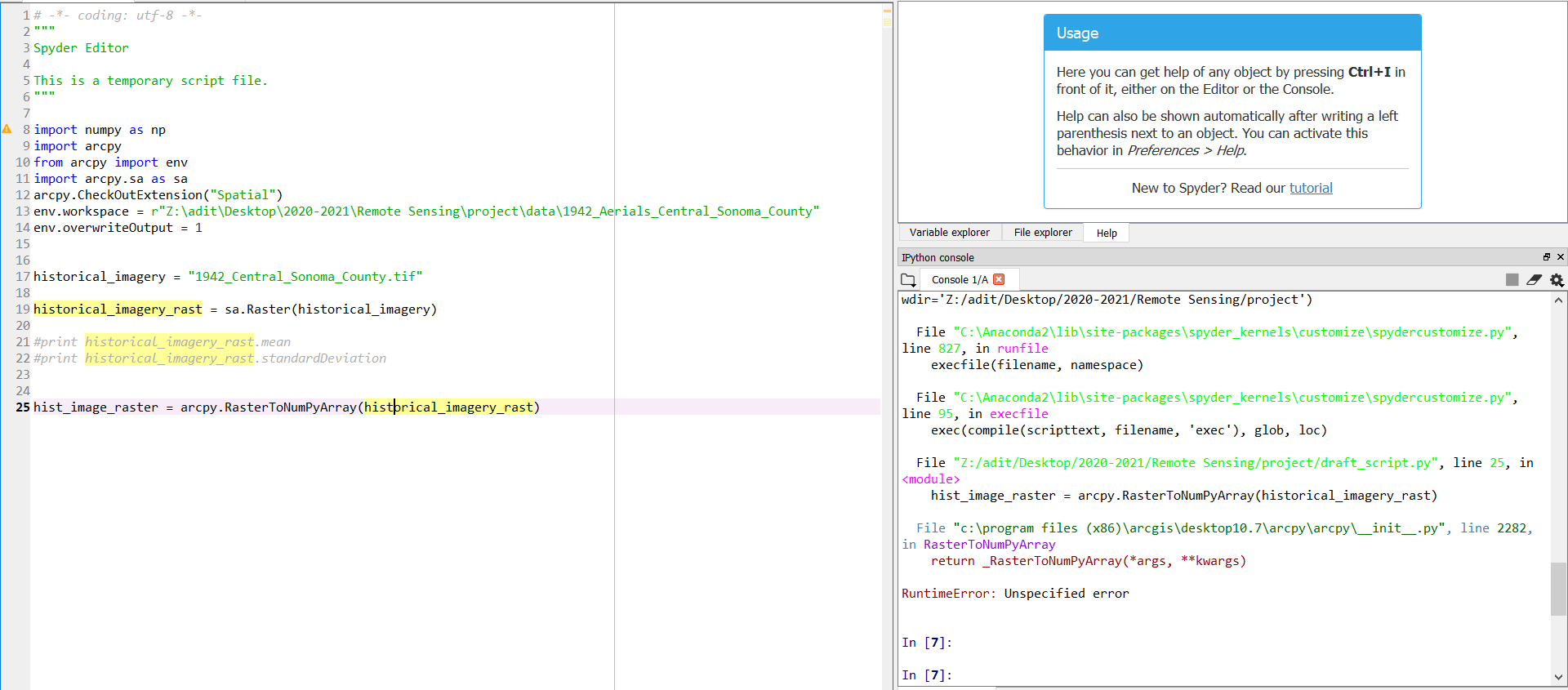Screen dimensions: 1568x690
Task: Click the arcpy __init__.py path in traceback
Action: tap(1200, 528)
